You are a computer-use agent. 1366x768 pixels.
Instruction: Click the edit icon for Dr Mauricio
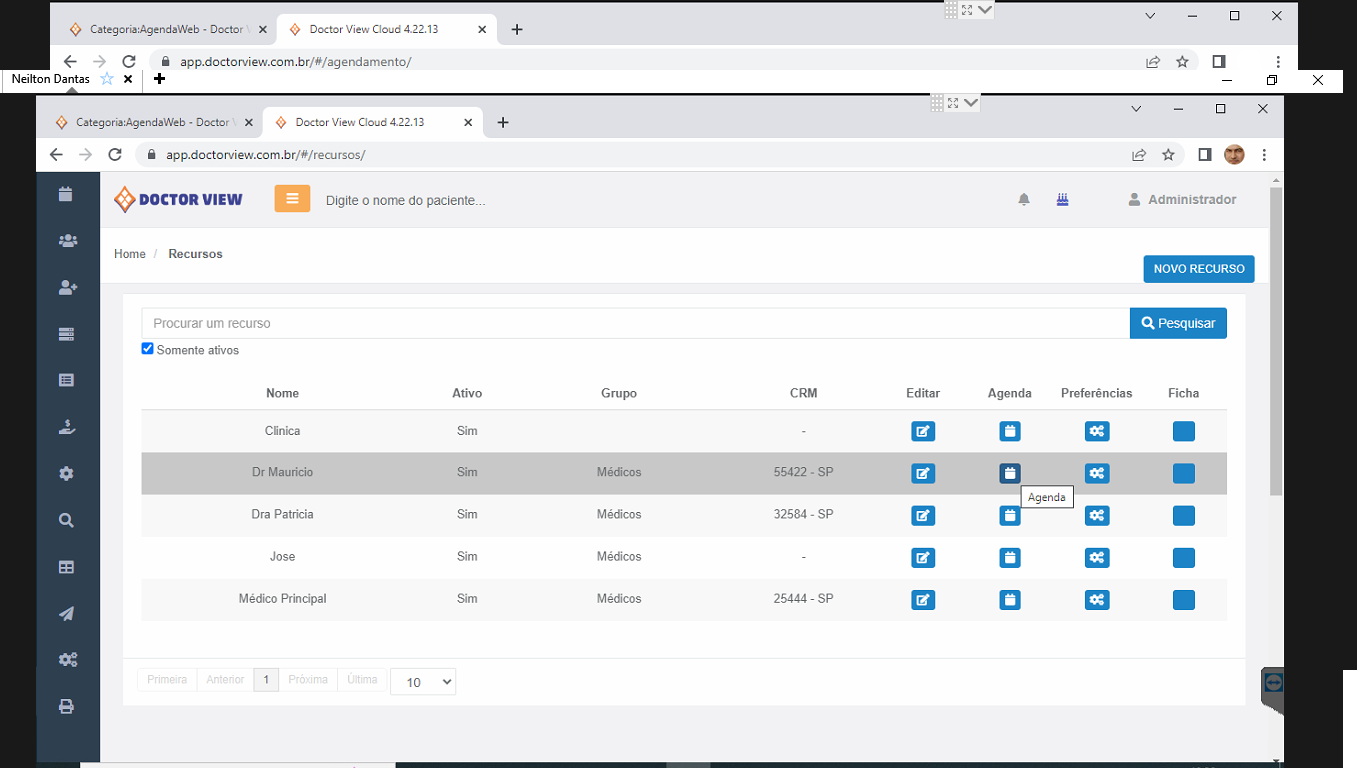click(x=923, y=474)
